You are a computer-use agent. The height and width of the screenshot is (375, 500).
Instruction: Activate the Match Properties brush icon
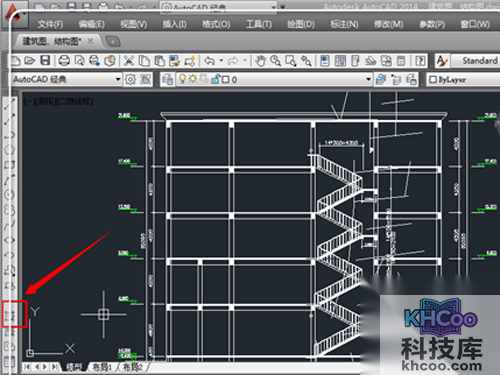(x=175, y=61)
